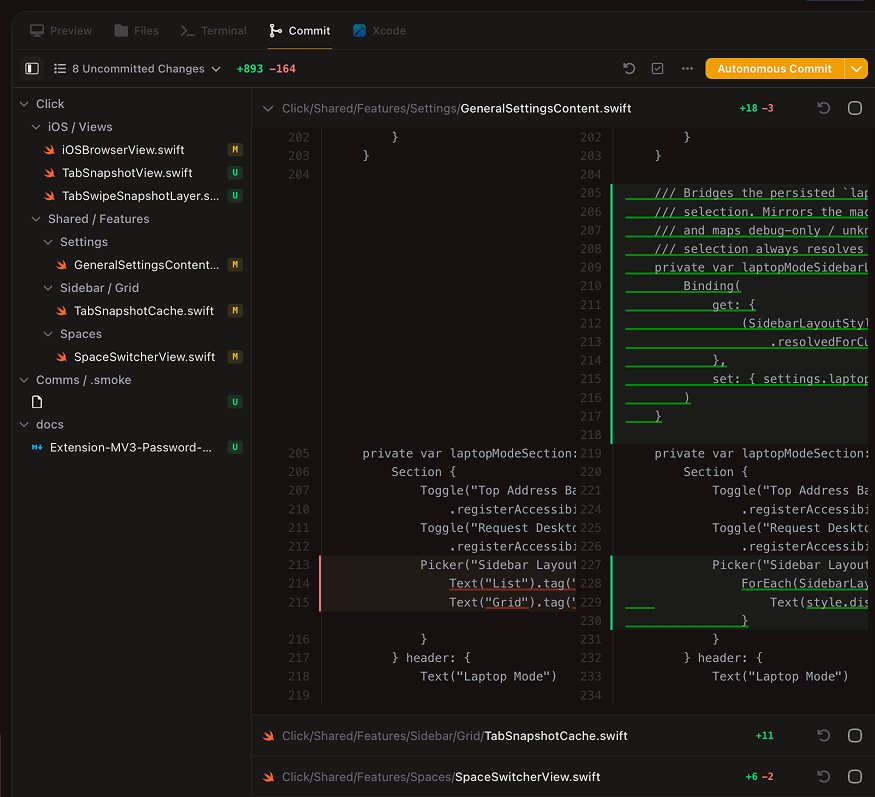Image resolution: width=875 pixels, height=797 pixels.
Task: Click the U status badge of TabSnapshotView.swift
Action: click(x=235, y=172)
